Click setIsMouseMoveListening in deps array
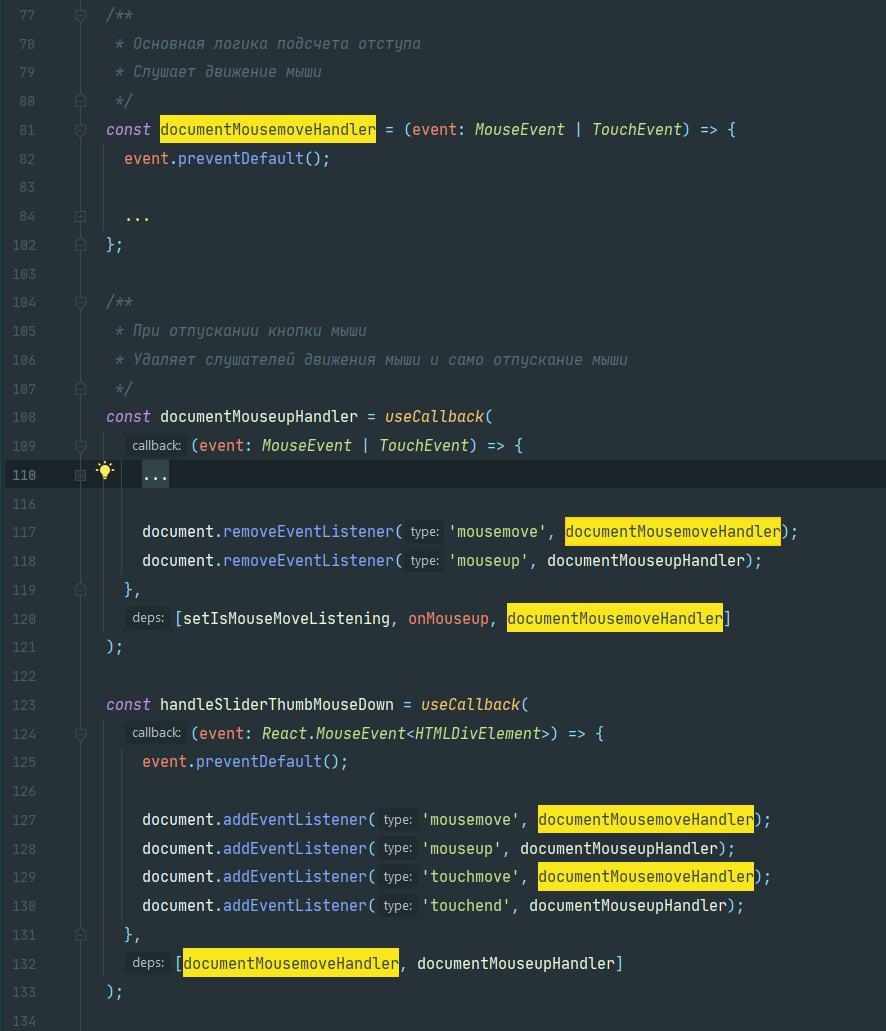This screenshot has height=1031, width=886. pos(286,618)
